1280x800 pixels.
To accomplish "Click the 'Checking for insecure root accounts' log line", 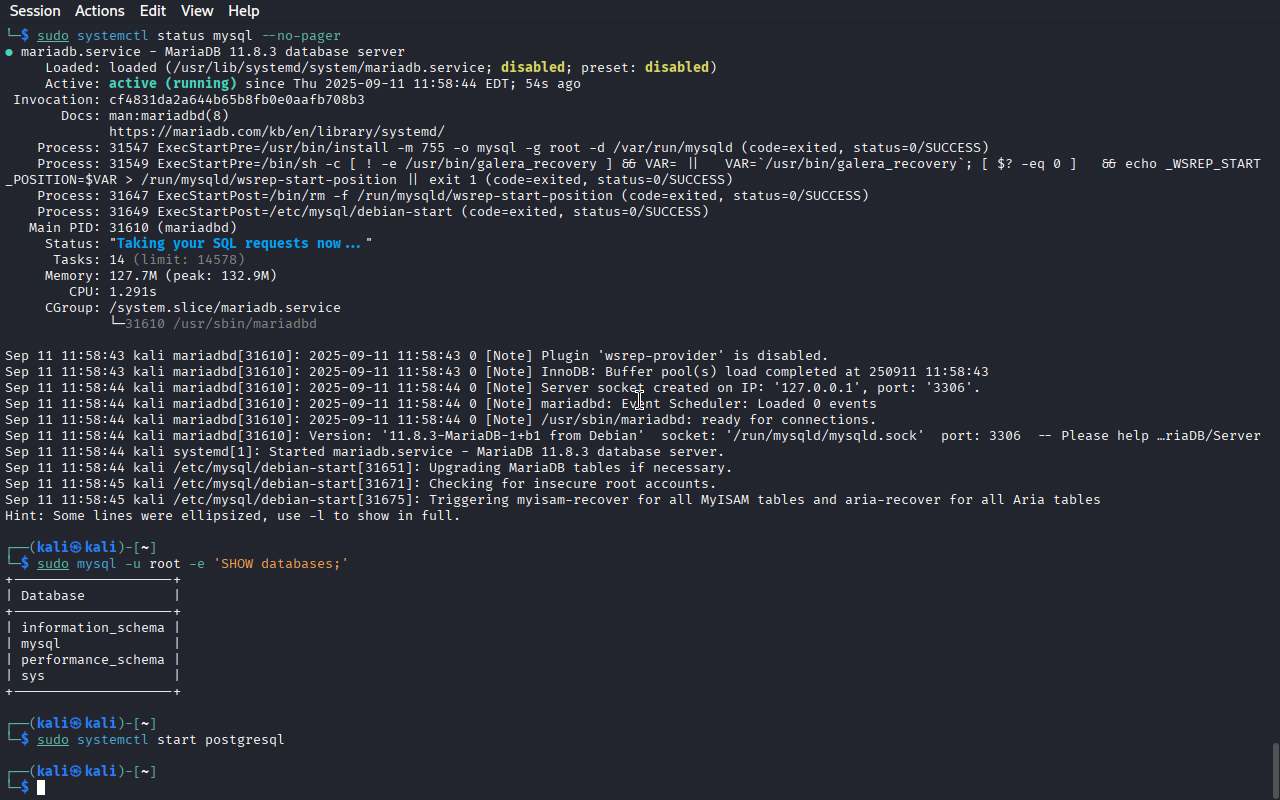I will (361, 484).
